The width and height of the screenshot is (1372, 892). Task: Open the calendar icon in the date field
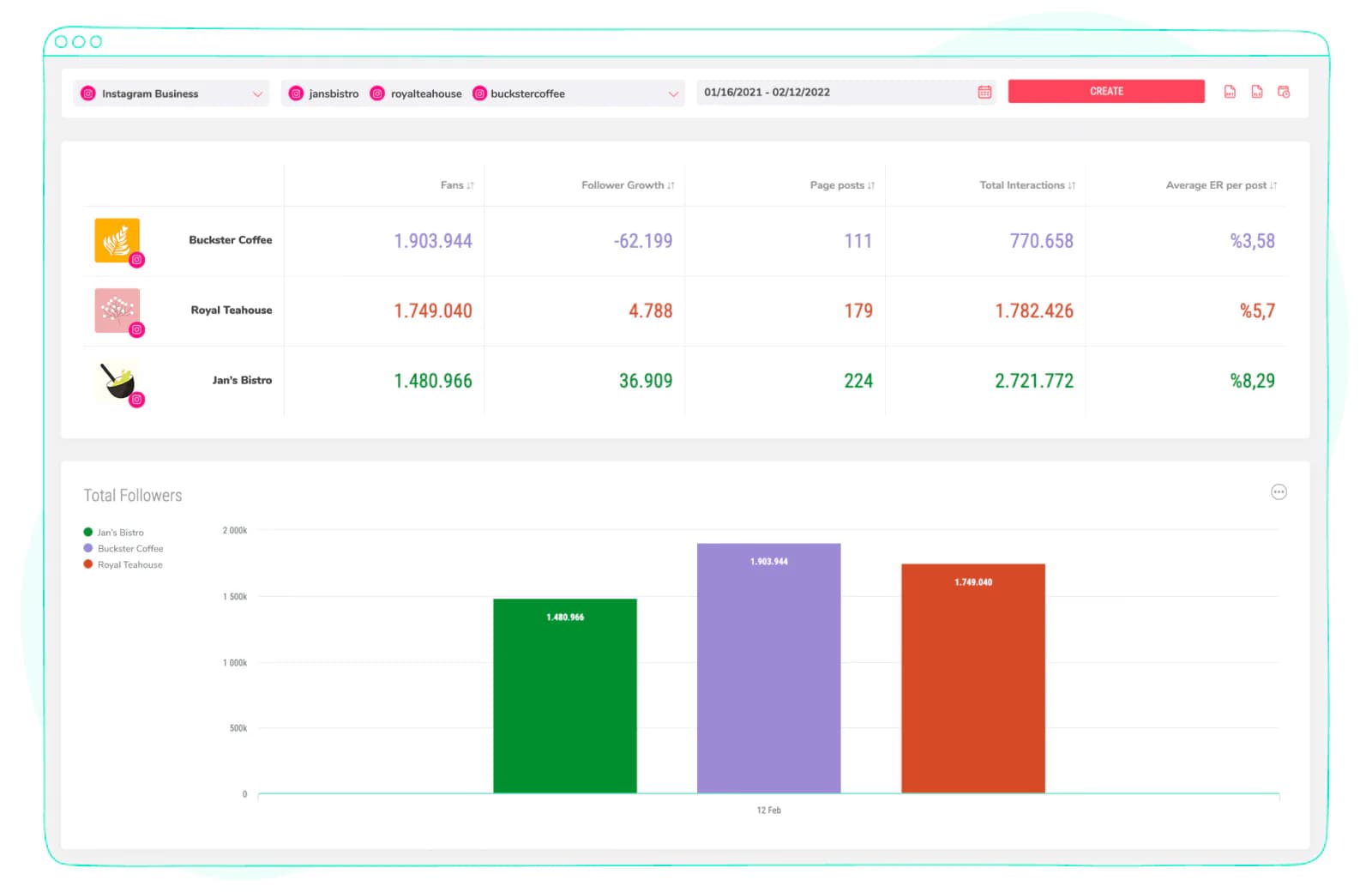pyautogui.click(x=984, y=92)
